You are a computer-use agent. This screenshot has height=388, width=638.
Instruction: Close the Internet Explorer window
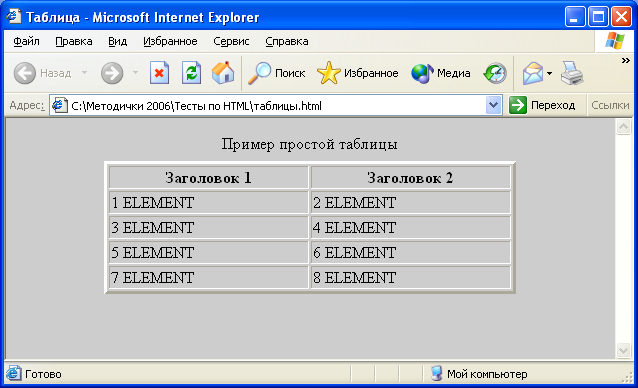[x=622, y=17]
